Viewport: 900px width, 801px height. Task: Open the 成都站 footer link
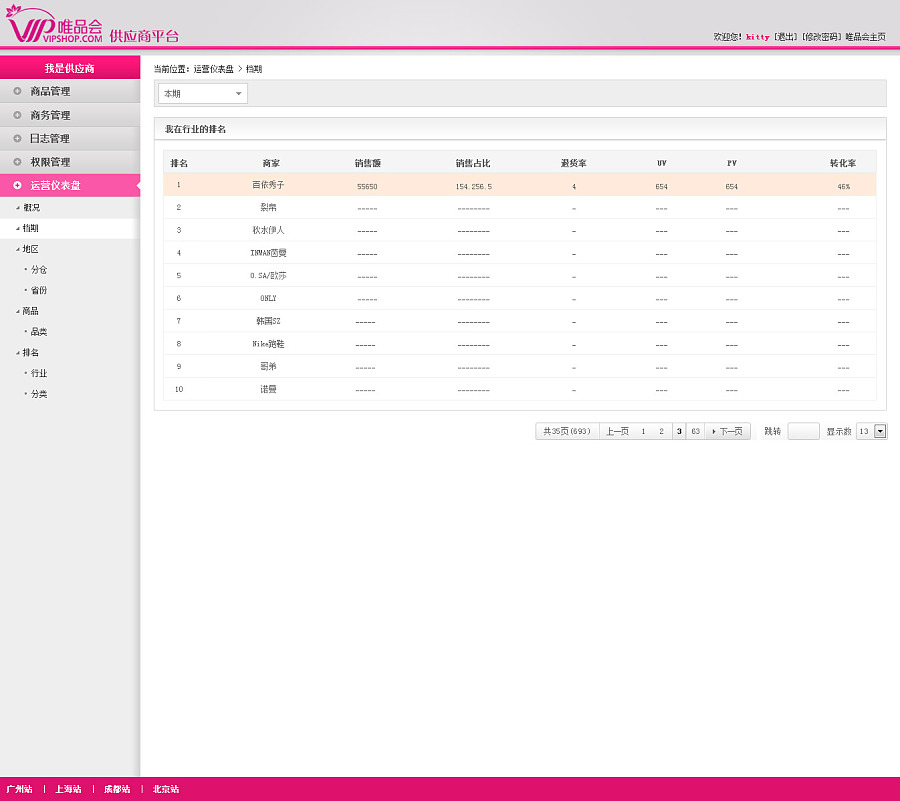point(117,789)
